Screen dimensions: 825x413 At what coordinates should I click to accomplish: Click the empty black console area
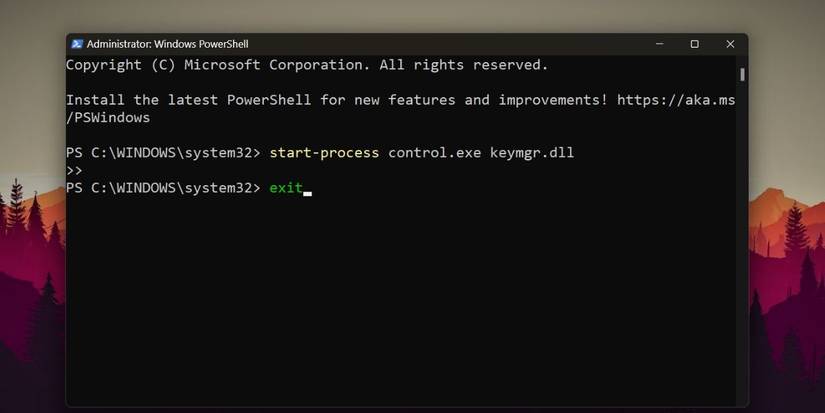(400, 300)
